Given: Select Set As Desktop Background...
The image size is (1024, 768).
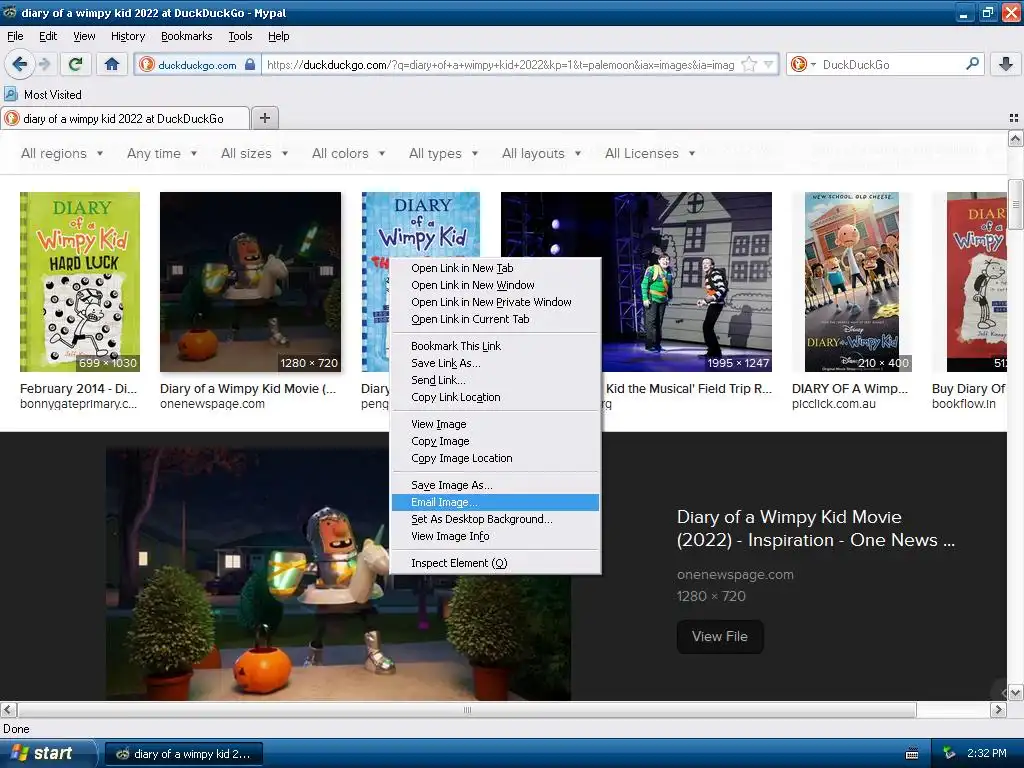Looking at the screenshot, I should click(495, 519).
